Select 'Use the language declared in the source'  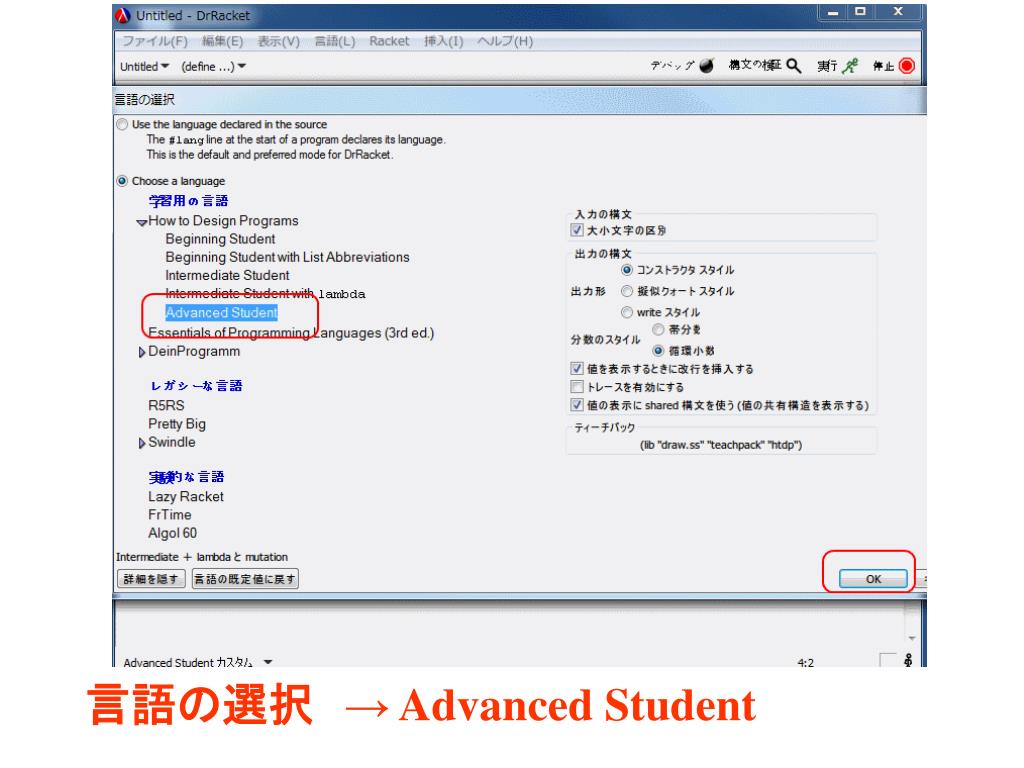pos(122,124)
